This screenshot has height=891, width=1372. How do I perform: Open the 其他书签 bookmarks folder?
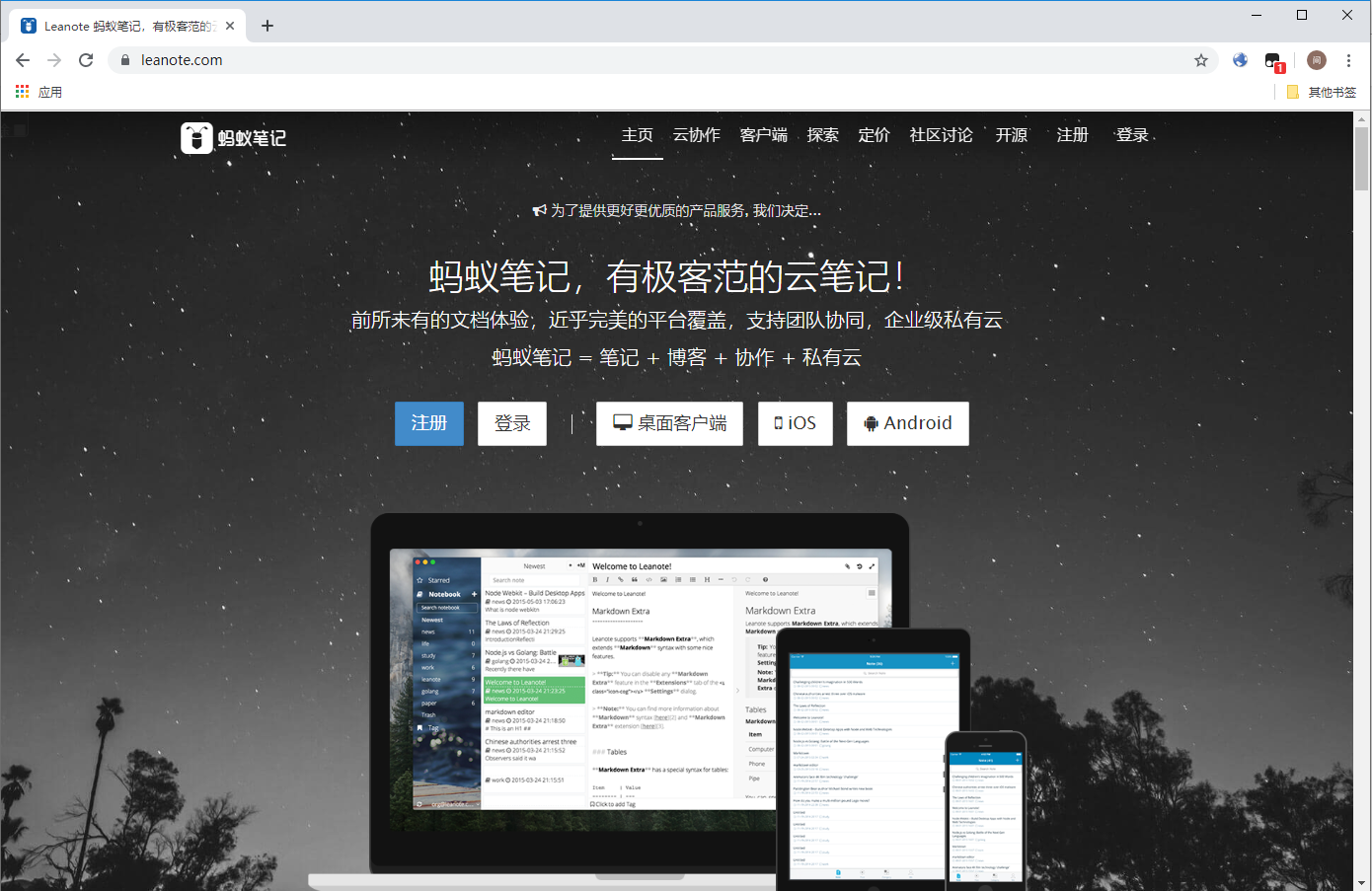click(1322, 92)
